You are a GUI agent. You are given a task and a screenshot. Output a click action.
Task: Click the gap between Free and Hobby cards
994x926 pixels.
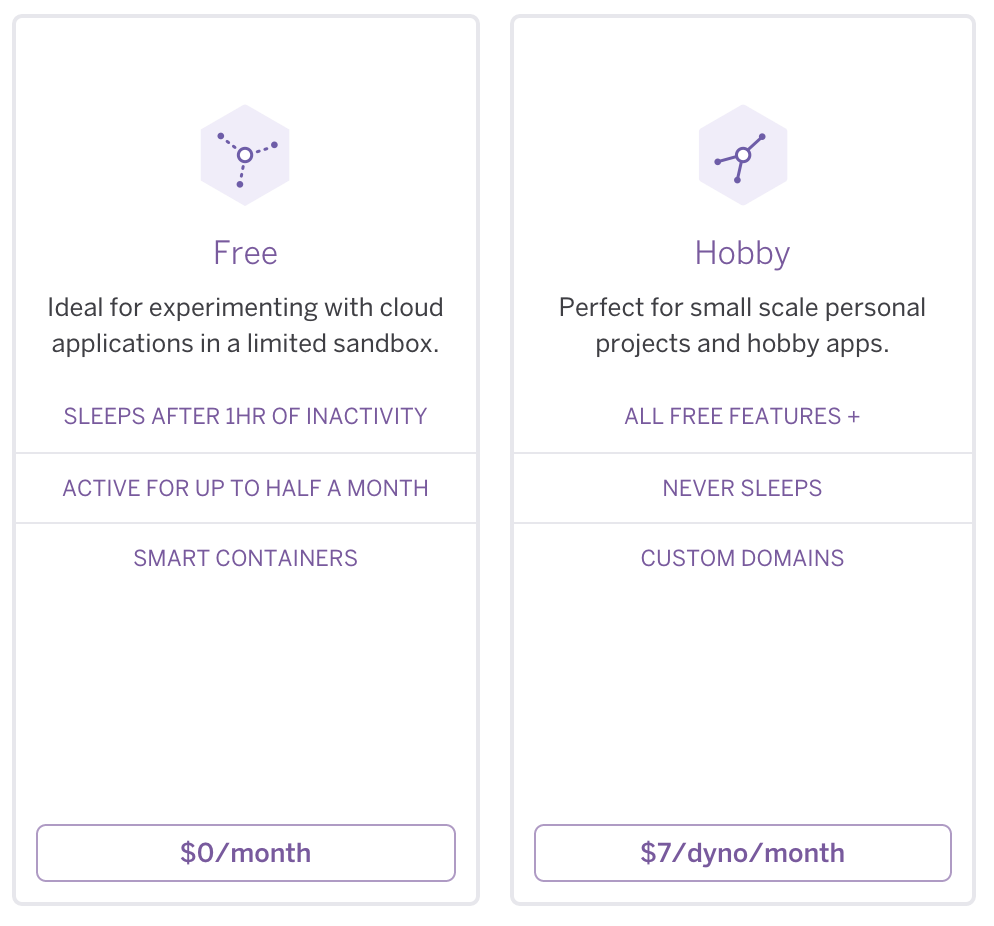pyautogui.click(x=495, y=460)
